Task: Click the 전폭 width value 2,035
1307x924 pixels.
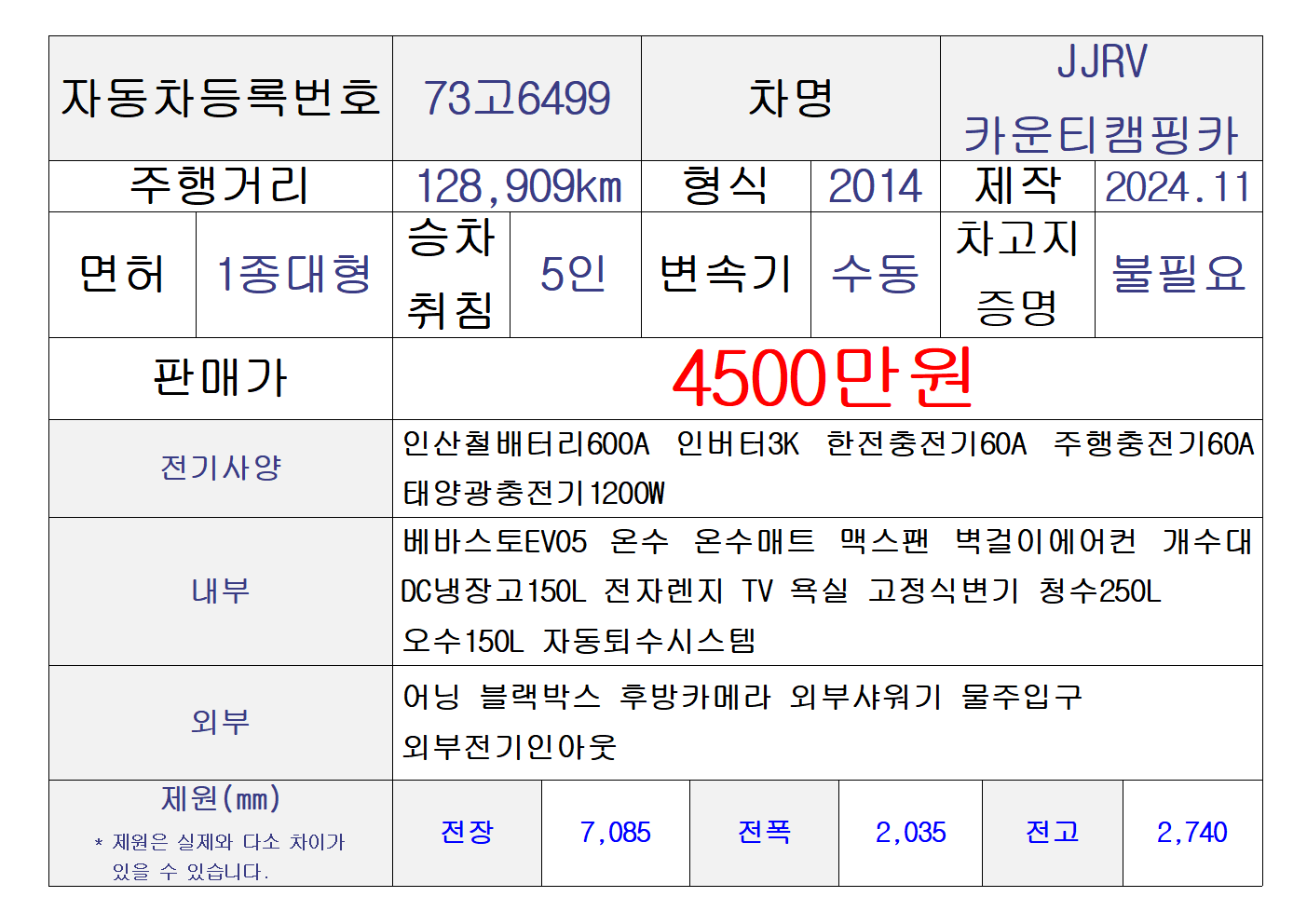Action: coord(910,832)
